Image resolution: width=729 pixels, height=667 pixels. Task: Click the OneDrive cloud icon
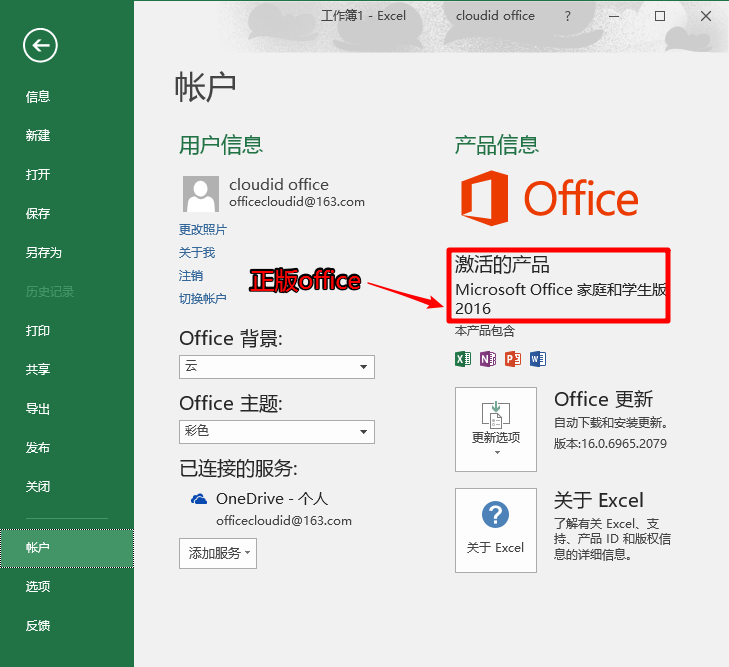click(199, 498)
